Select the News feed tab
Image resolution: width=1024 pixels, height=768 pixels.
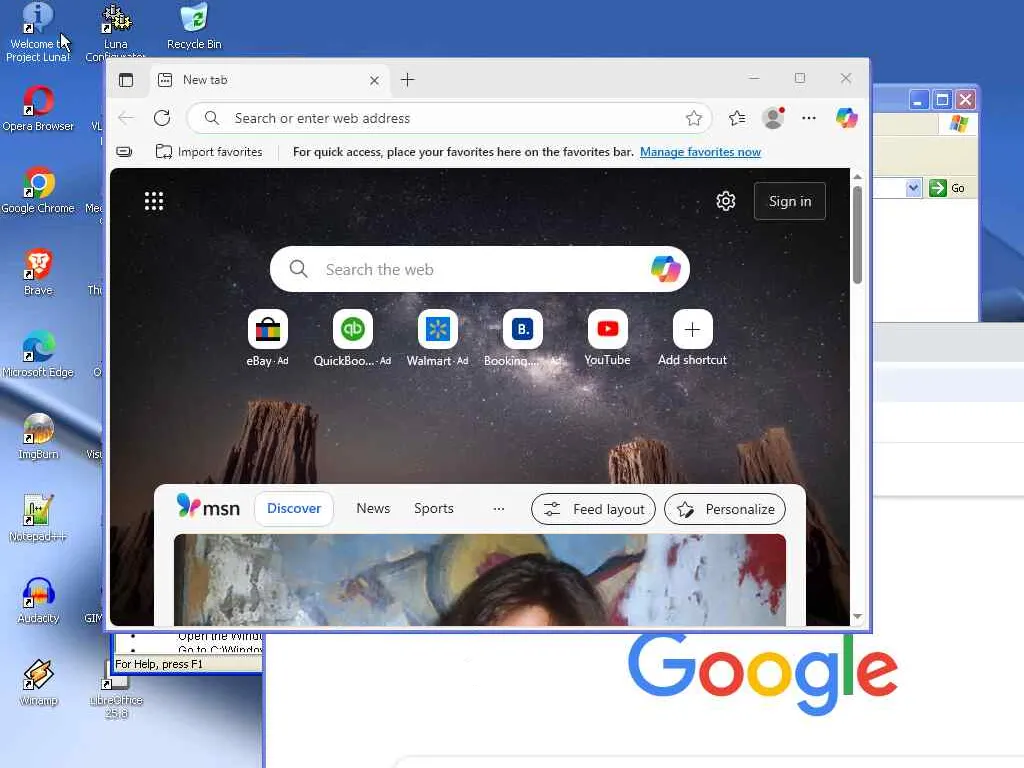(x=373, y=509)
